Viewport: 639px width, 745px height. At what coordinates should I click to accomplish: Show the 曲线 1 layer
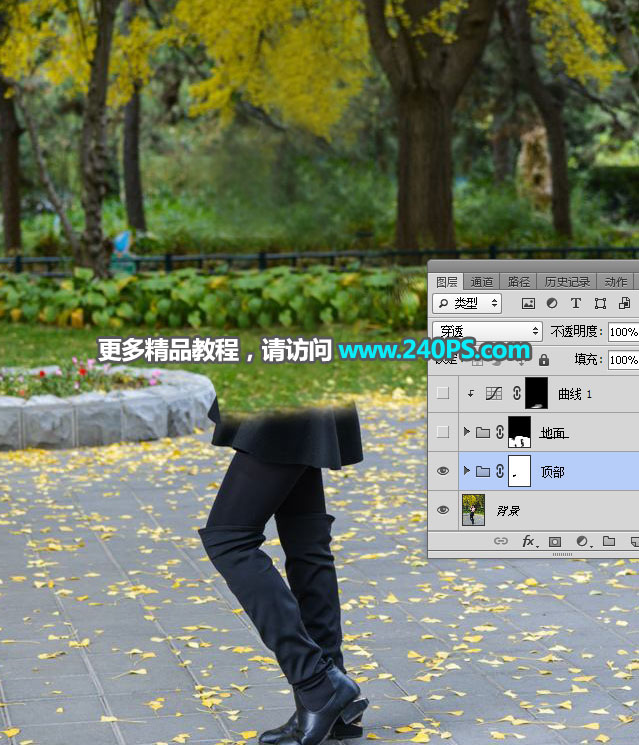[x=443, y=393]
